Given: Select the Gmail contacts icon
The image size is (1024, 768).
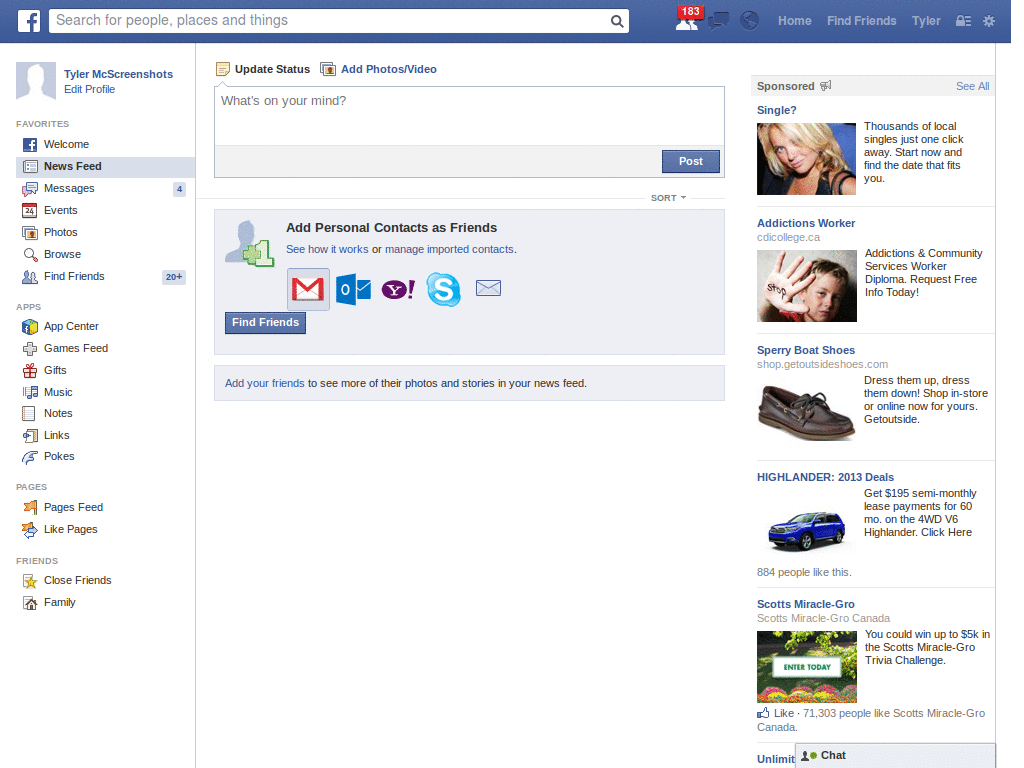Looking at the screenshot, I should [x=308, y=289].
